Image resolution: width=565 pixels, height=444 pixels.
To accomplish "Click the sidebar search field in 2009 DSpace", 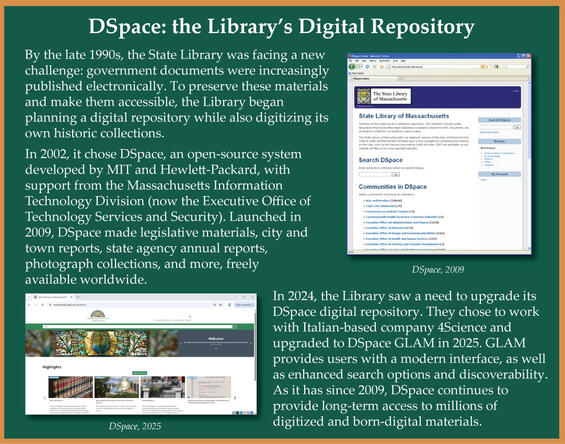I will [x=496, y=127].
